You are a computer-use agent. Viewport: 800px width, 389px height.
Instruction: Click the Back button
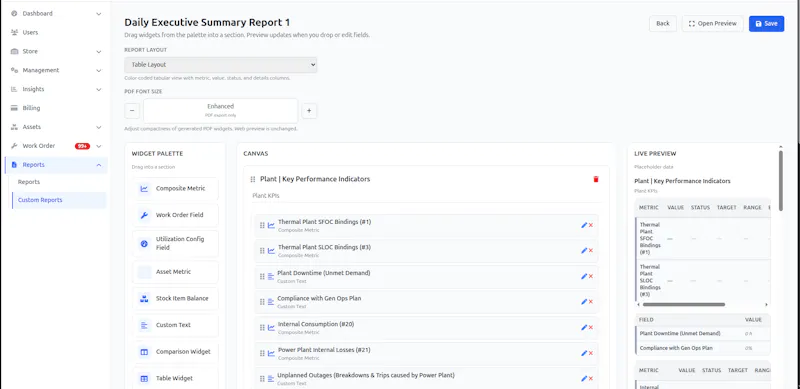pyautogui.click(x=663, y=23)
